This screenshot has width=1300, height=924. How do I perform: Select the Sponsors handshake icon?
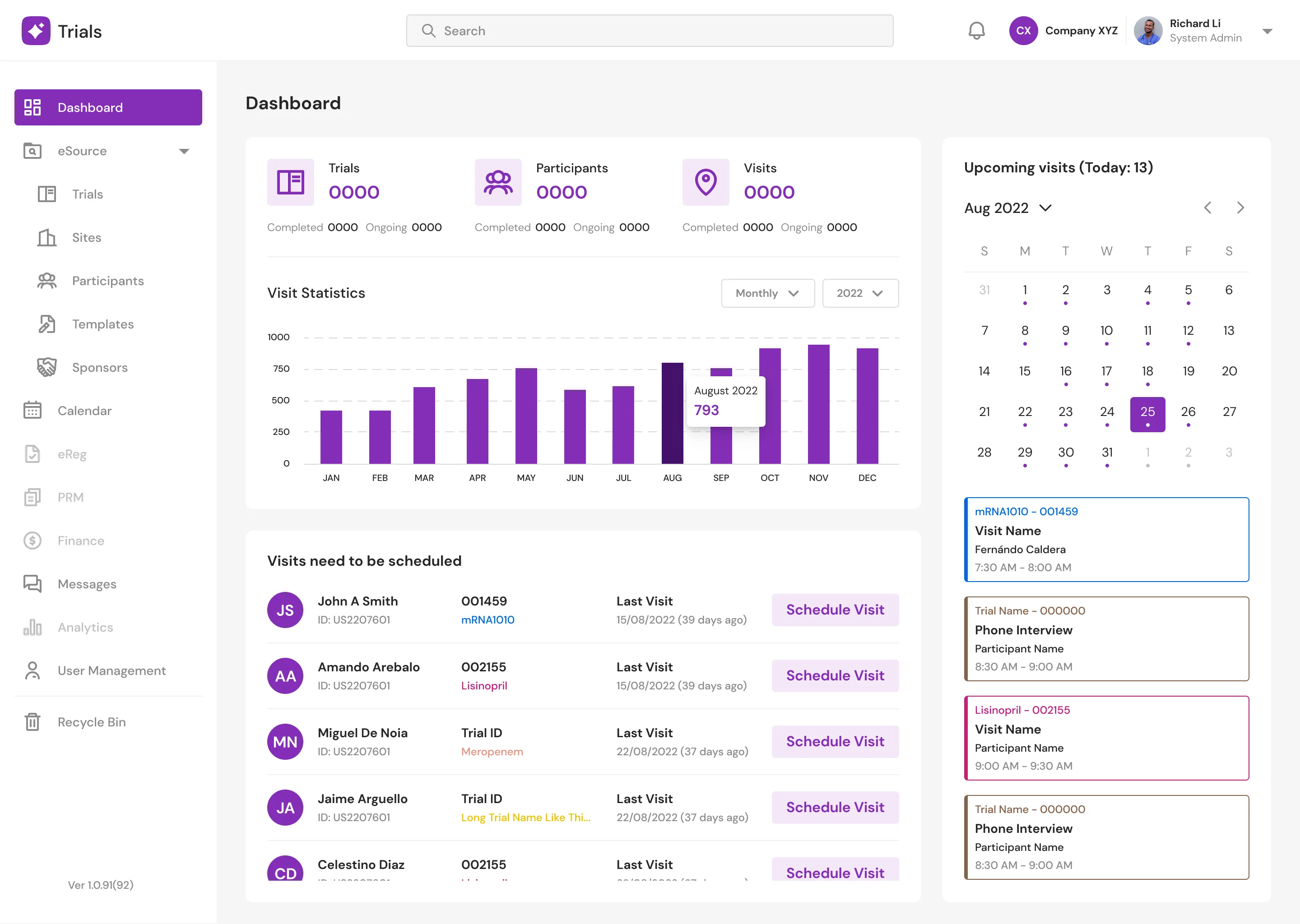pyautogui.click(x=46, y=367)
